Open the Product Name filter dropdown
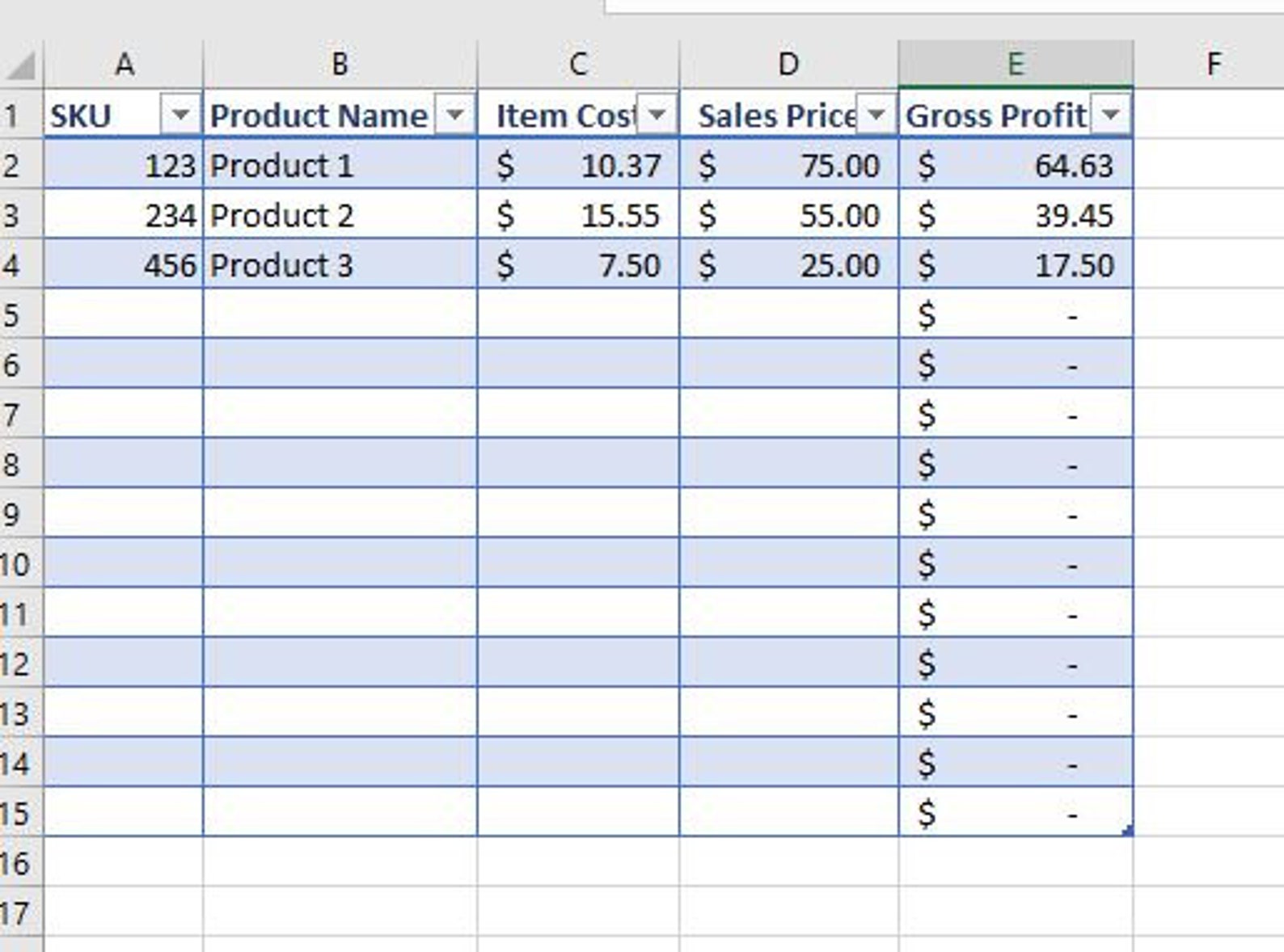The image size is (1284, 952). click(455, 116)
